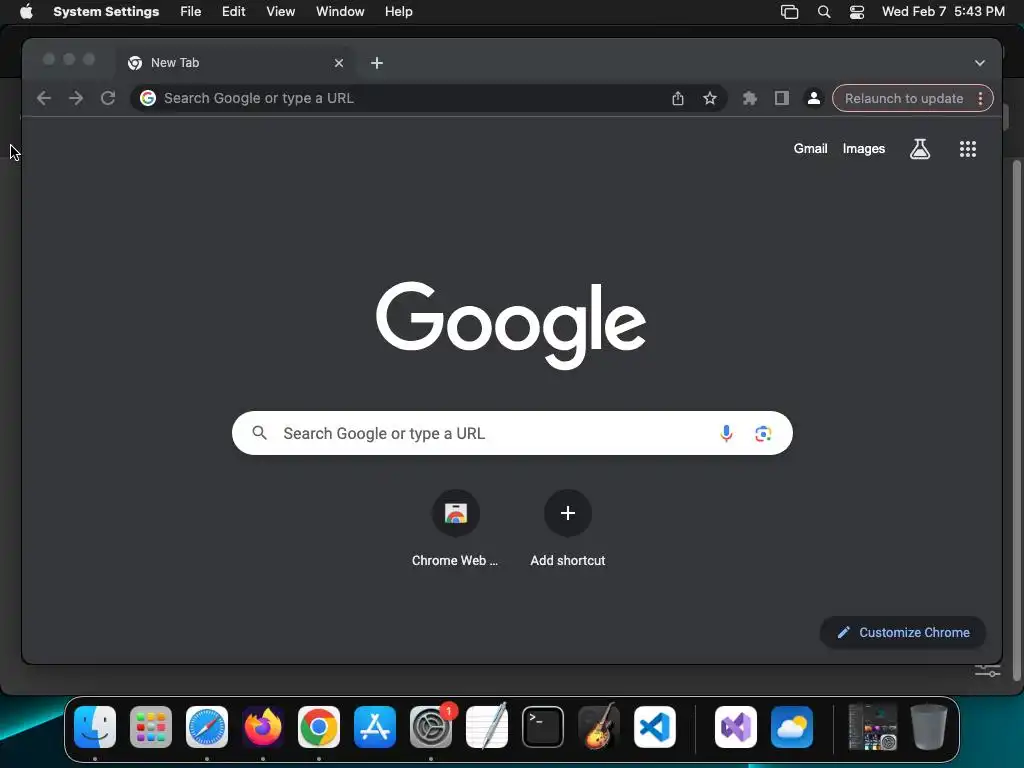Open the cloud weather app in Dock
The width and height of the screenshot is (1024, 768).
coord(792,727)
